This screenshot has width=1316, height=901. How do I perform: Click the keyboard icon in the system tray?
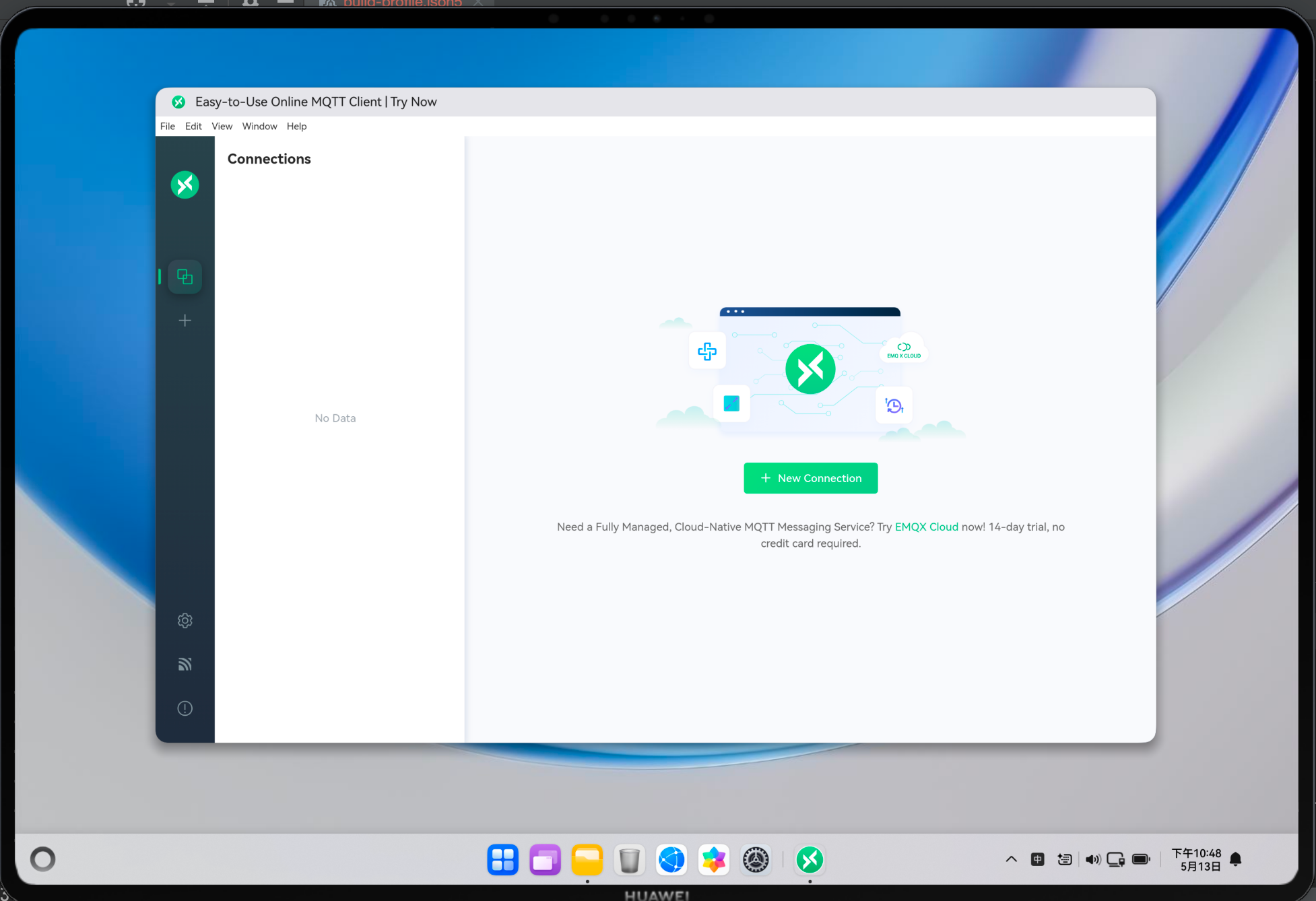(x=1065, y=859)
